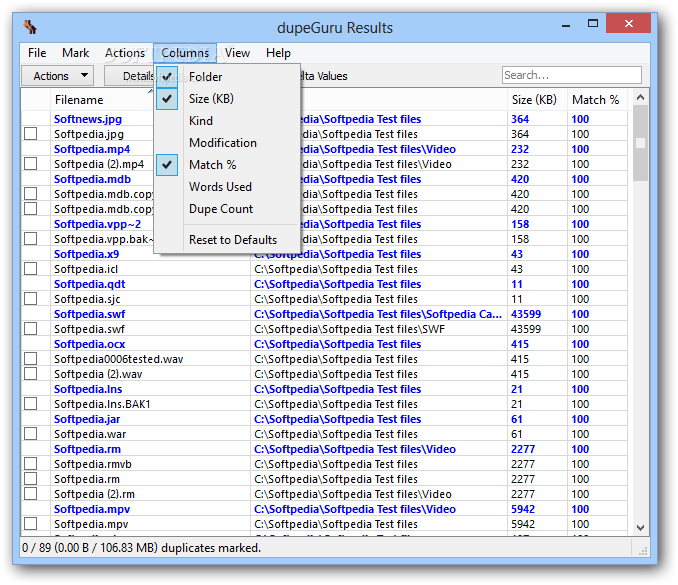Select the Softpedia.ocx filename
The image size is (678, 585).
[90, 344]
